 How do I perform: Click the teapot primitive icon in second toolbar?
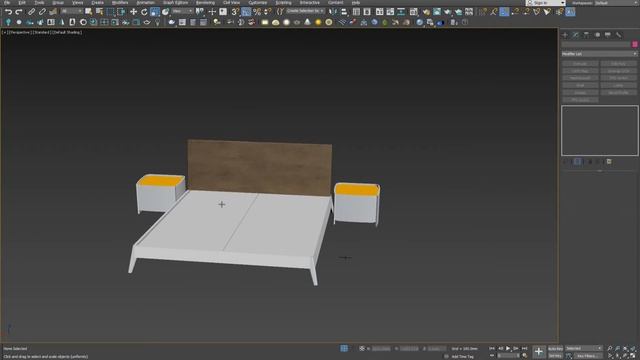pos(171,22)
